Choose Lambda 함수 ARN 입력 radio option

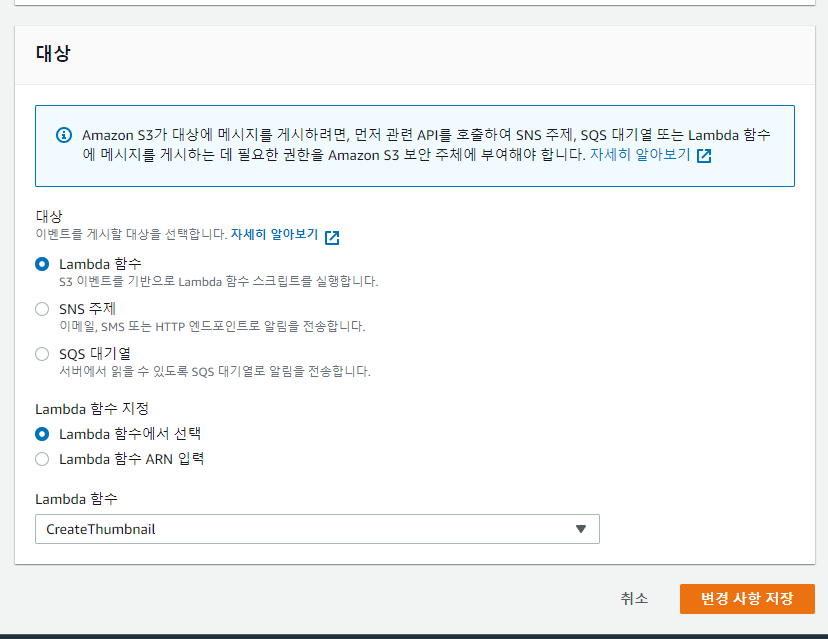pos(42,459)
